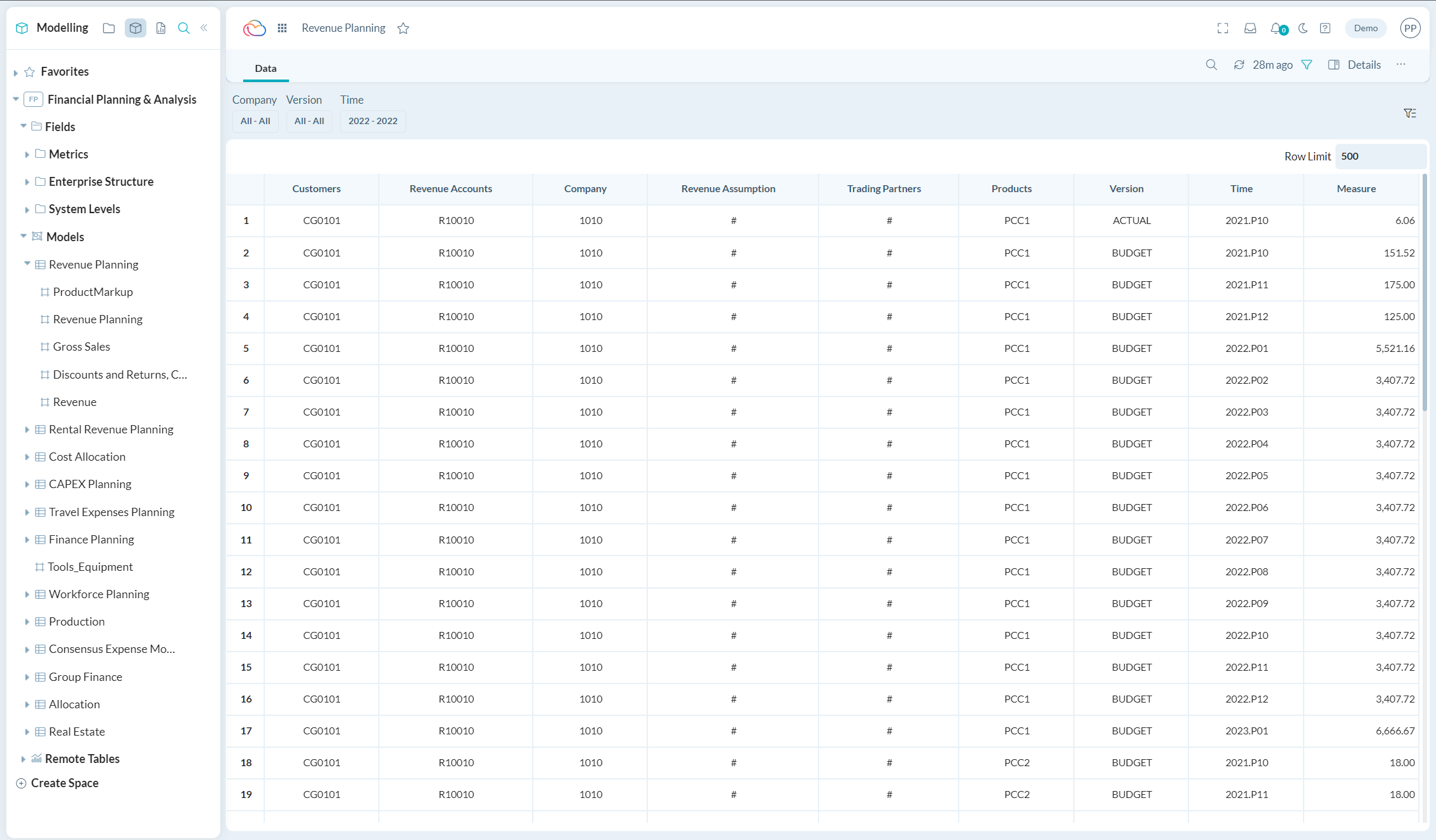Open the more options ellipsis menu
Screen dimensions: 1436x840
coord(1400,64)
